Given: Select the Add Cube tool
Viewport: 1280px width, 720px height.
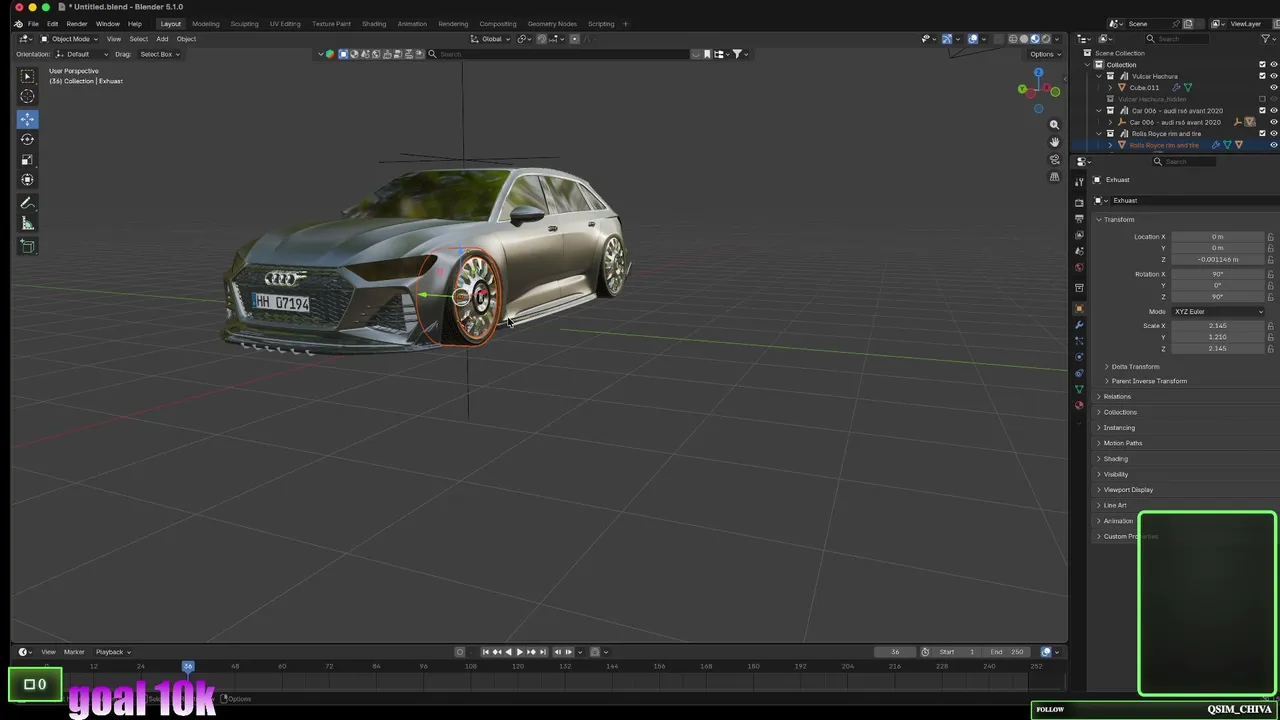Looking at the screenshot, I should pyautogui.click(x=27, y=246).
